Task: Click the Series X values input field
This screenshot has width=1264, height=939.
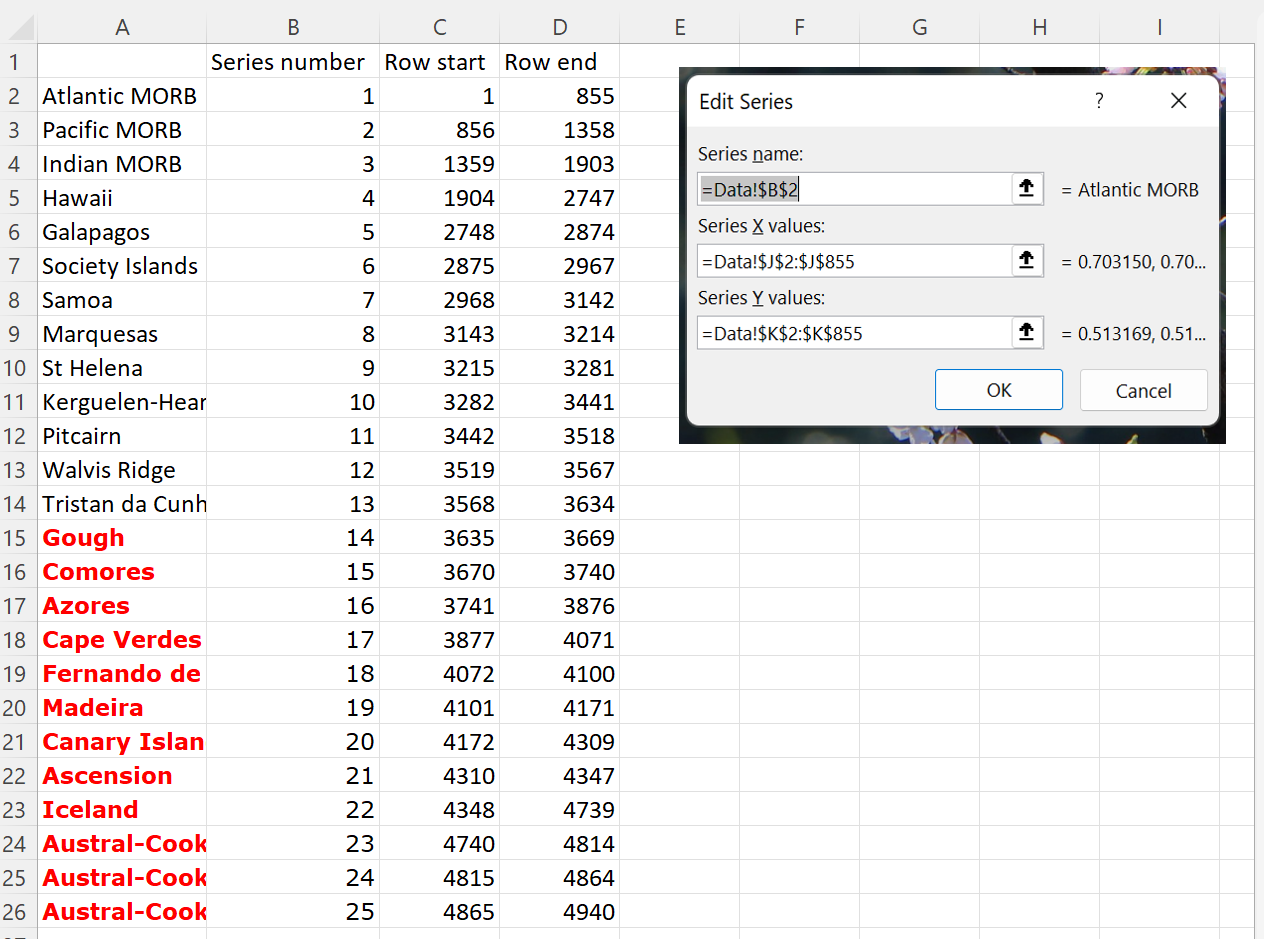Action: coord(854,261)
